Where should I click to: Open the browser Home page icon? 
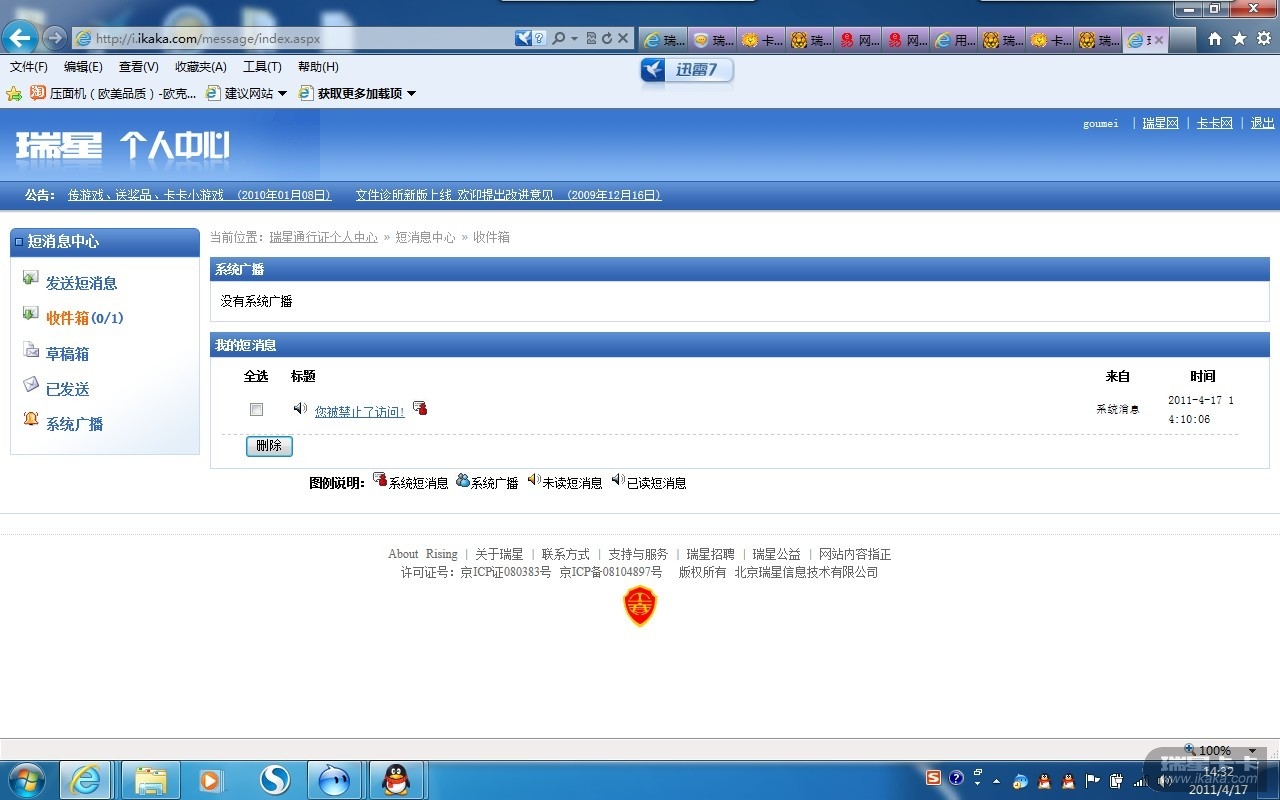(x=1215, y=39)
